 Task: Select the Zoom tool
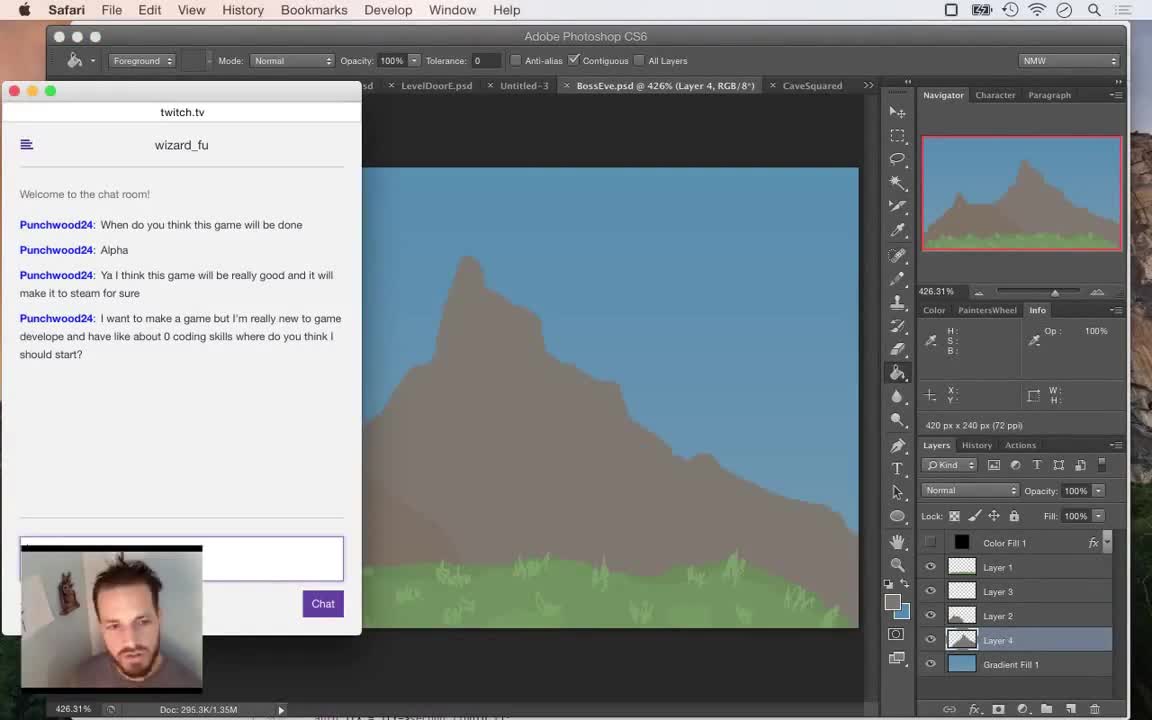[x=897, y=565]
